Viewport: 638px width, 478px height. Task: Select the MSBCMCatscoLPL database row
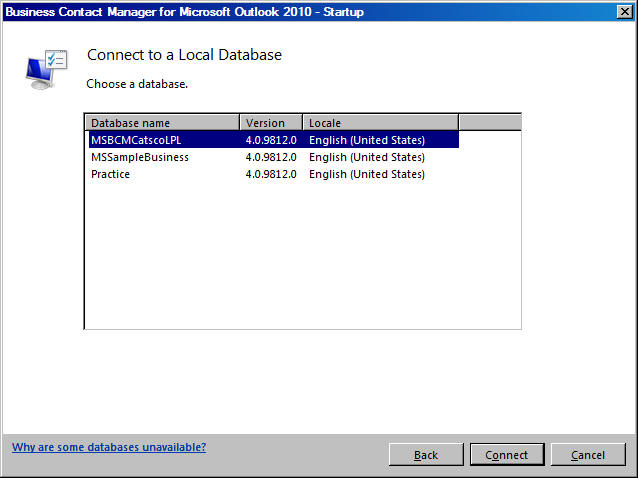(274, 140)
